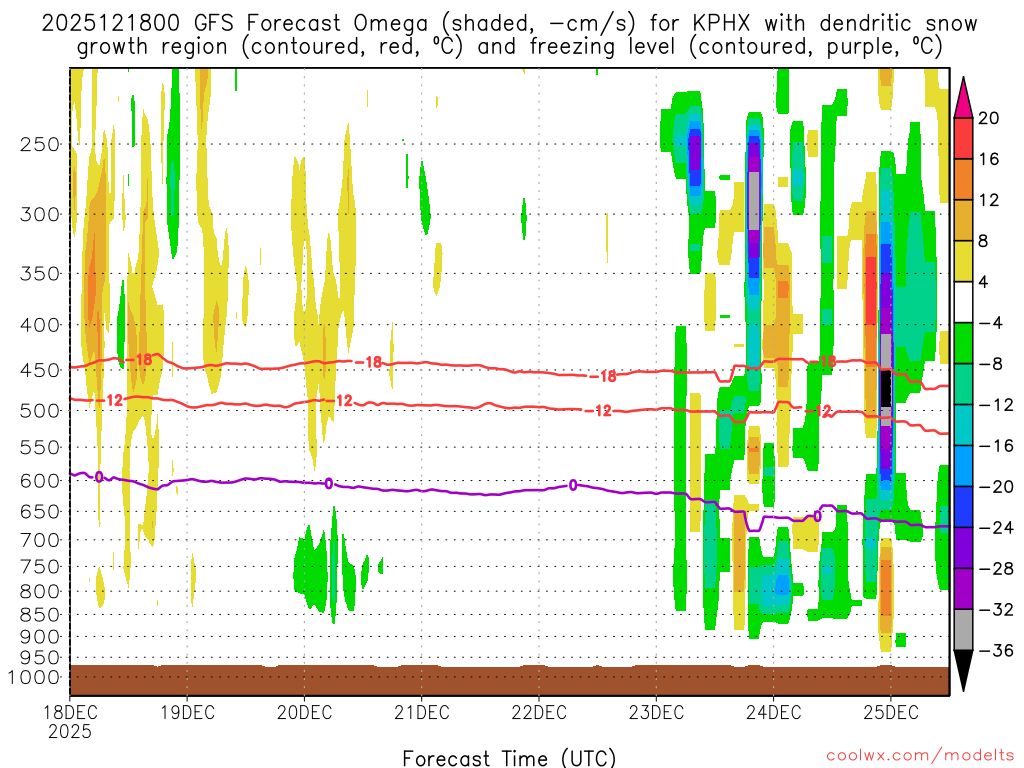Select the 23DEC date tick label
1024x768 pixels.
pyautogui.click(x=656, y=712)
